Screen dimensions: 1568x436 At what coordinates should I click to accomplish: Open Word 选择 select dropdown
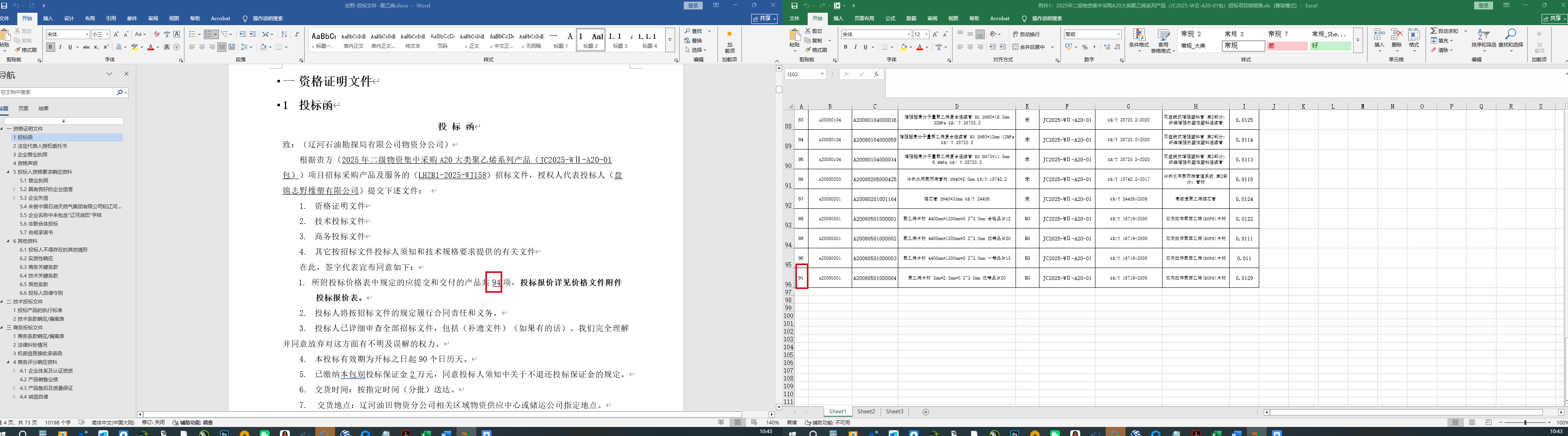[x=695, y=50]
